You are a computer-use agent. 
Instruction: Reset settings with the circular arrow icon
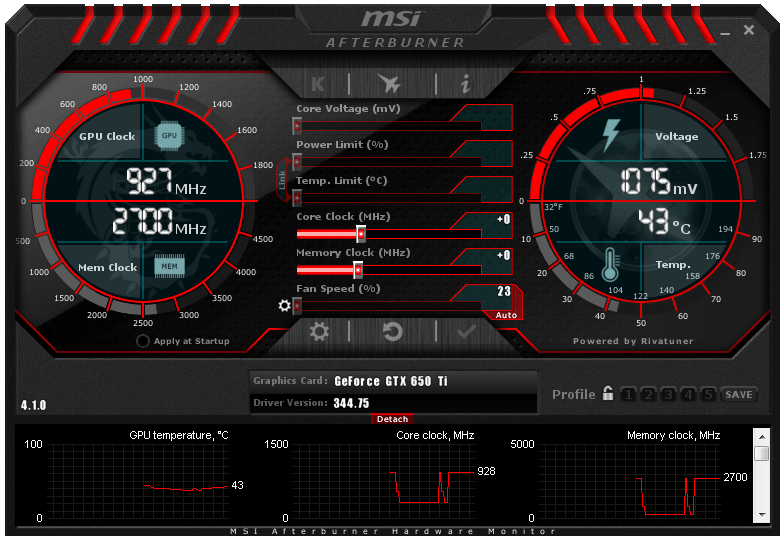point(392,331)
